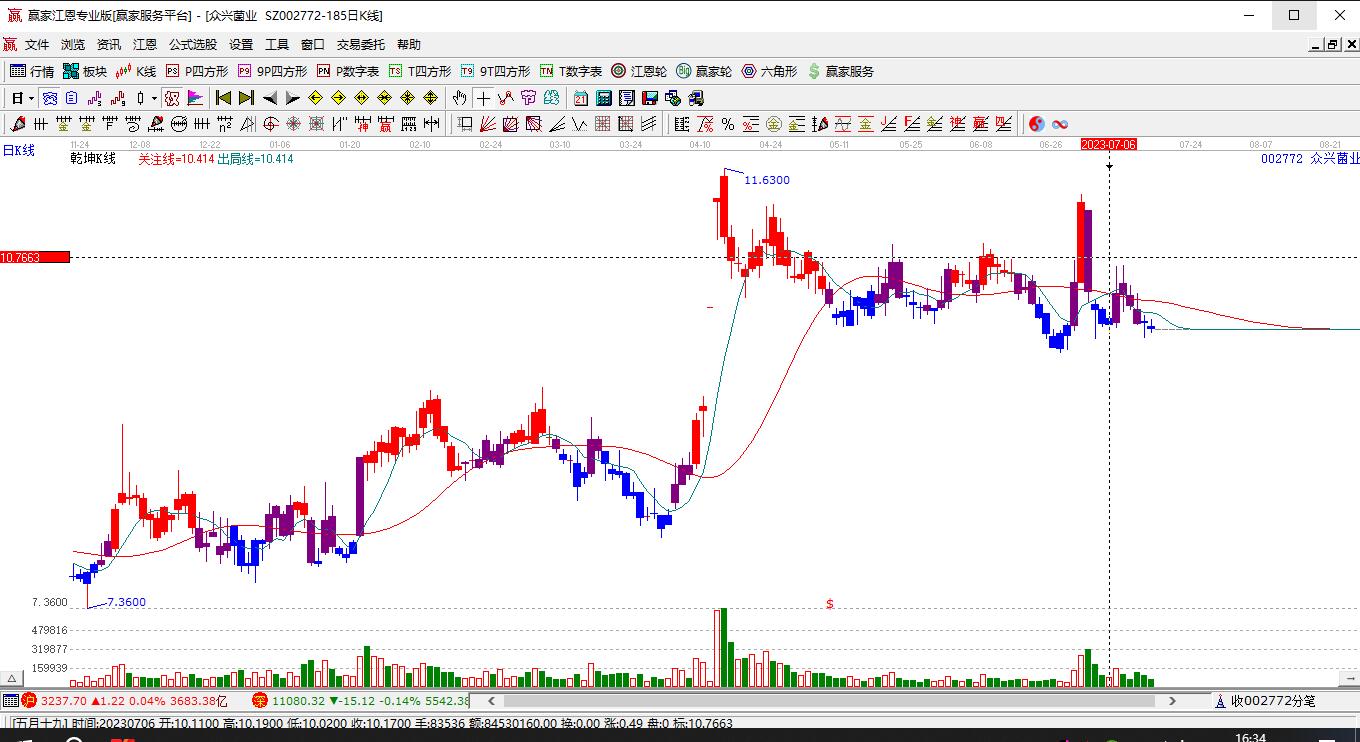Image resolution: width=1360 pixels, height=742 pixels.
Task: Click the 2023-07-06 date marker
Action: pos(1109,144)
